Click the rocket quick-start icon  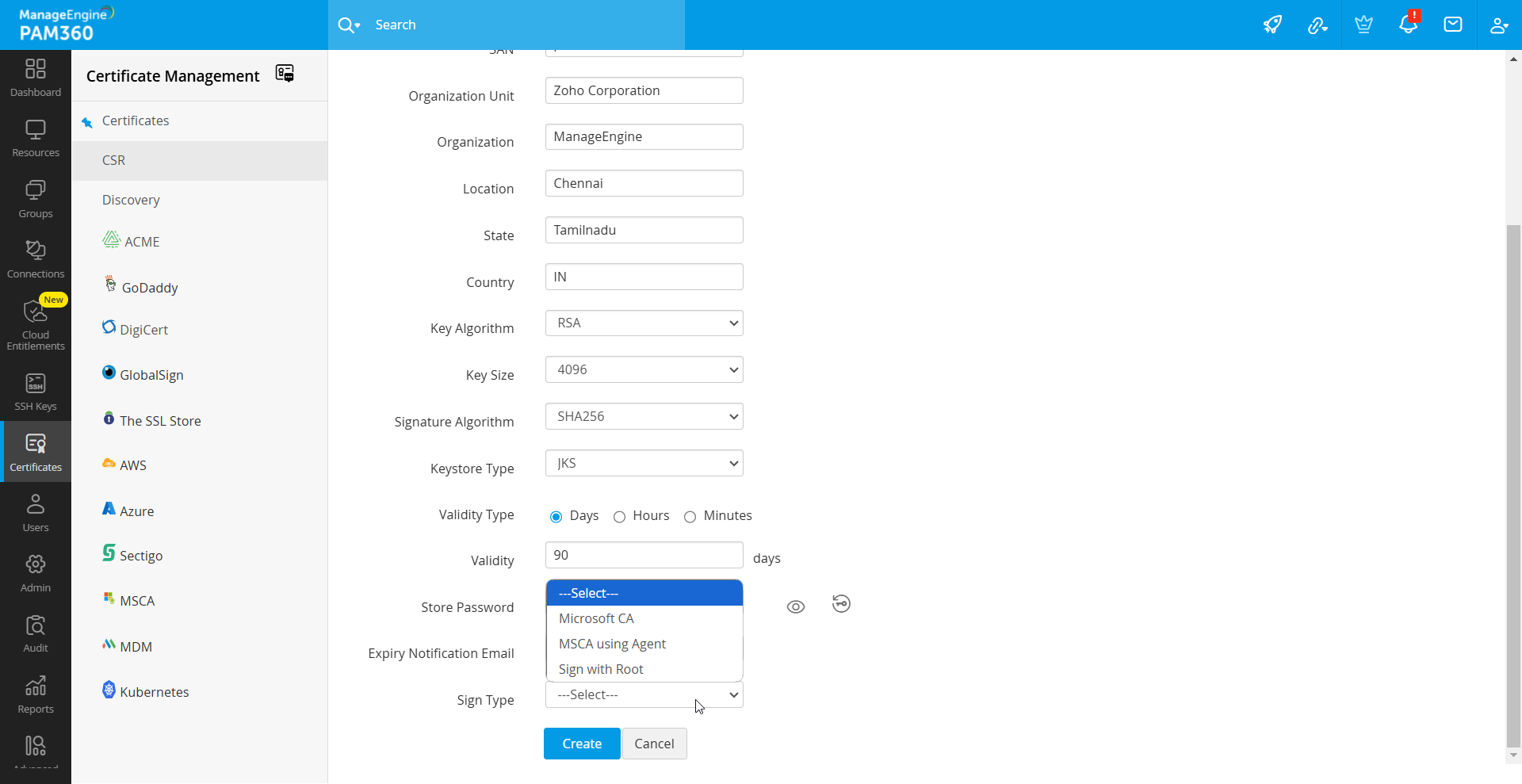1272,25
